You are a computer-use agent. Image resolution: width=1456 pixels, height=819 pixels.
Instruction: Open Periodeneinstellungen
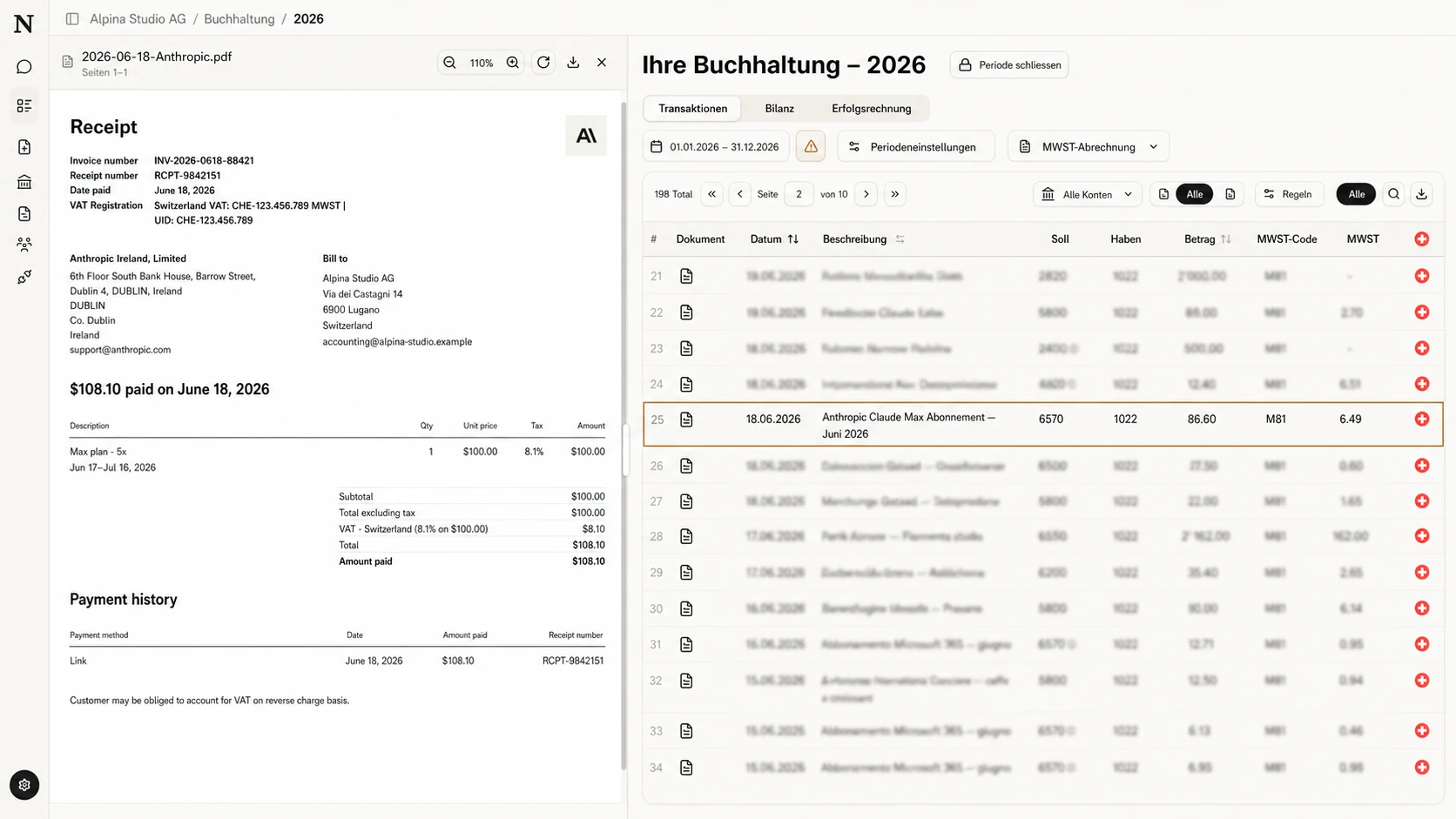click(916, 146)
